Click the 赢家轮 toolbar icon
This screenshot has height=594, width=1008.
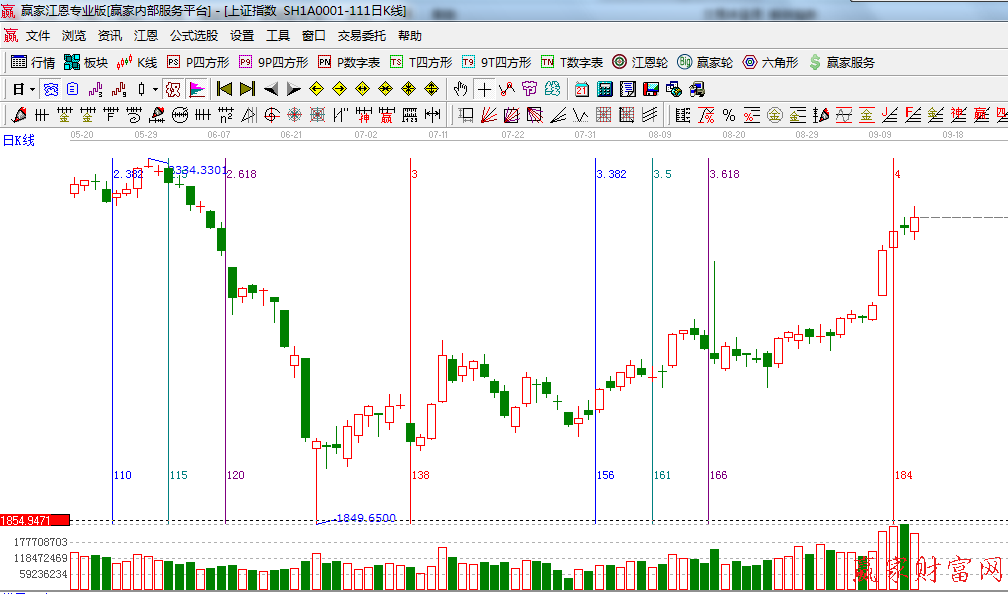coord(705,62)
